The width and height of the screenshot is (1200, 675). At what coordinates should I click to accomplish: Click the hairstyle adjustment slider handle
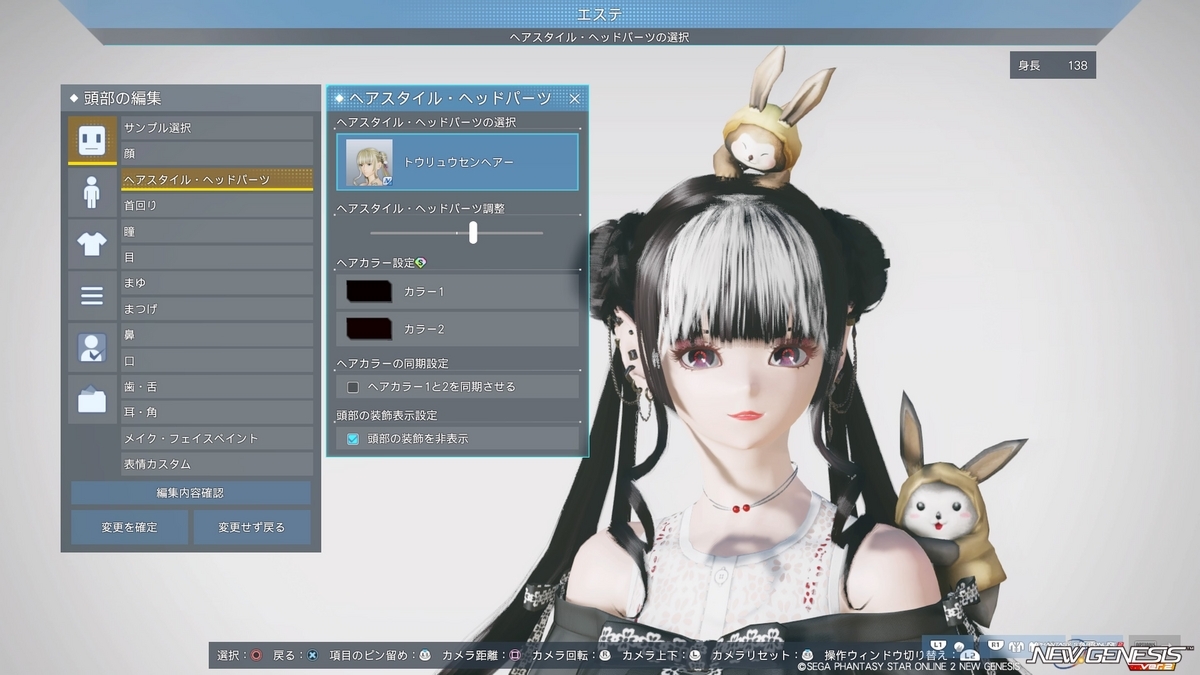tap(473, 232)
